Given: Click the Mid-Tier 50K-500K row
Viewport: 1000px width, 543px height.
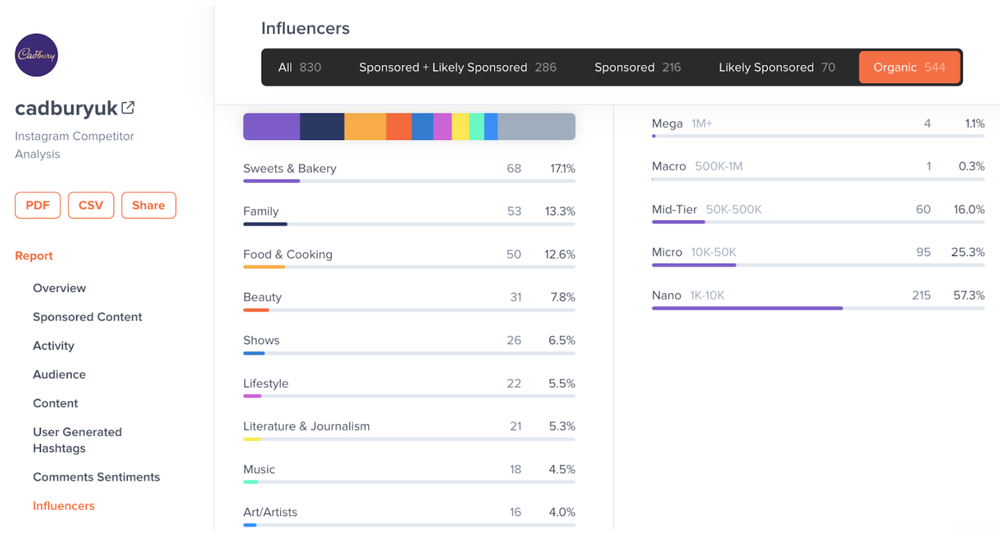Looking at the screenshot, I should click(818, 212).
